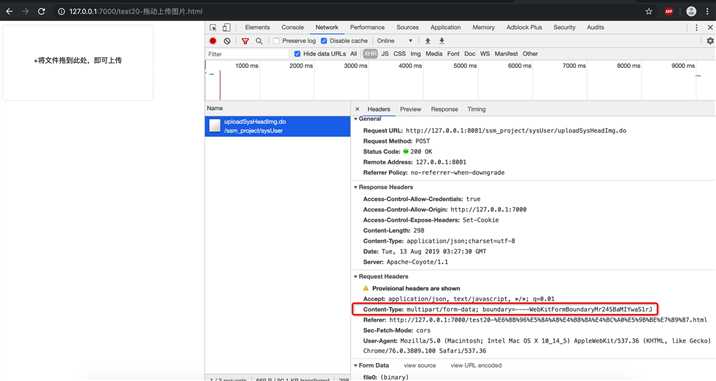This screenshot has width=716, height=381.
Task: Open the Performance tab
Action: point(367,27)
